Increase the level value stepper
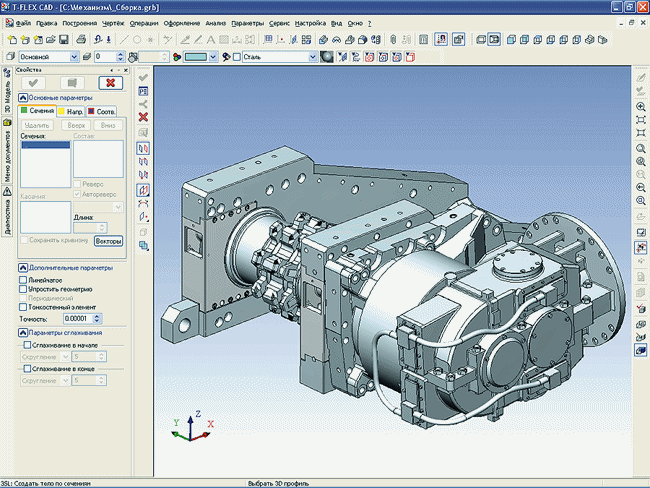The image size is (650, 488). (x=120, y=54)
